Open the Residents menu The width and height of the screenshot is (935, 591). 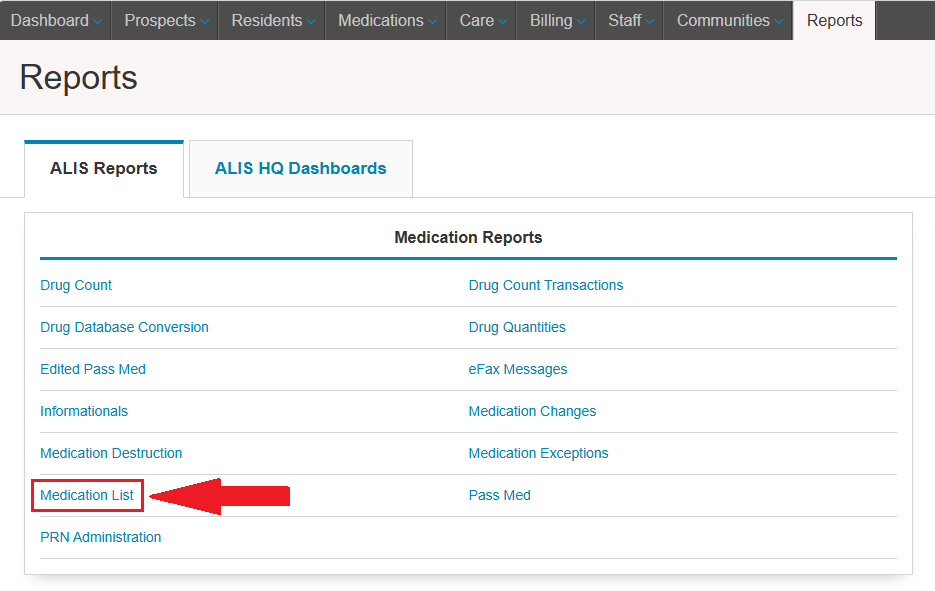click(272, 20)
